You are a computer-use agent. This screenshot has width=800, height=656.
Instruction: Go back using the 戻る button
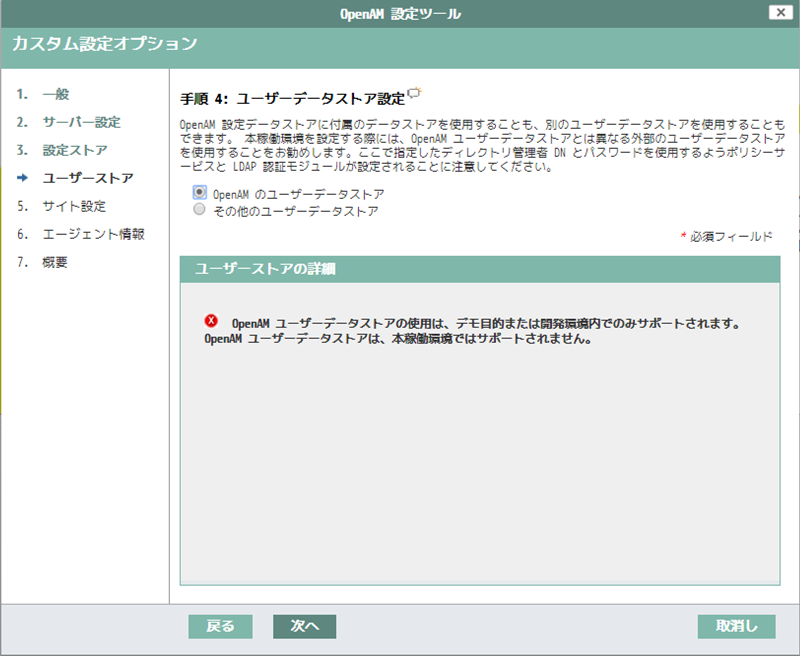[x=220, y=625]
